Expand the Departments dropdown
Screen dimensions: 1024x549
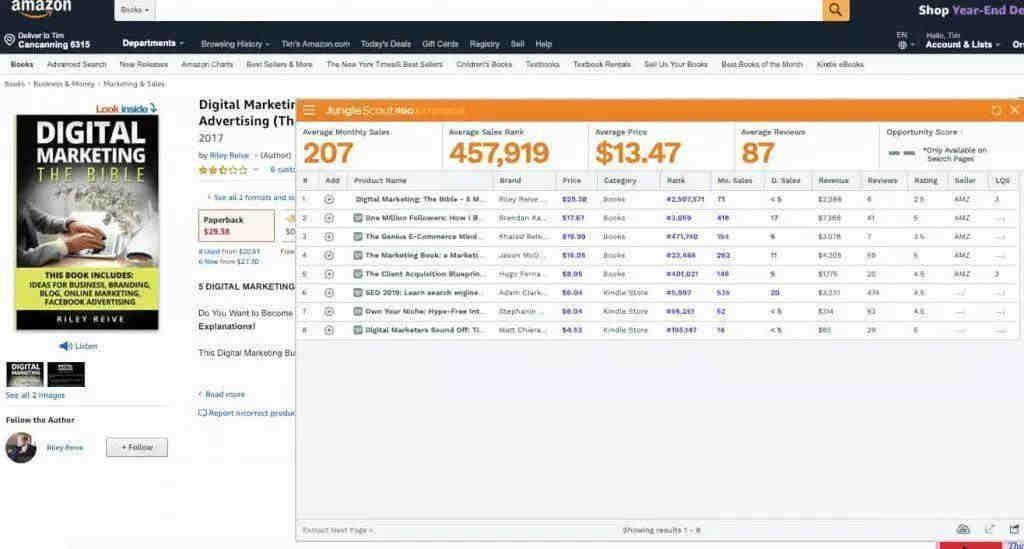coord(153,43)
